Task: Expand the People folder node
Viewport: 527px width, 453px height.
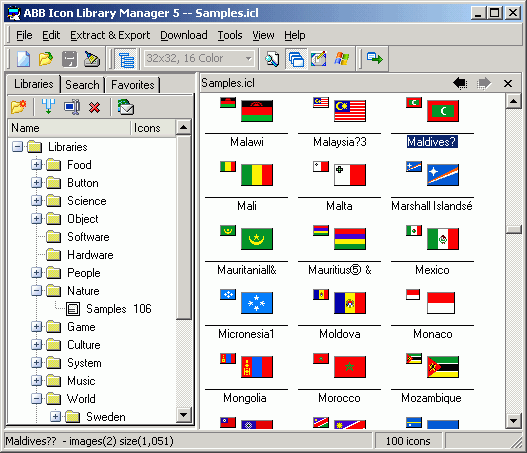Action: 36,273
